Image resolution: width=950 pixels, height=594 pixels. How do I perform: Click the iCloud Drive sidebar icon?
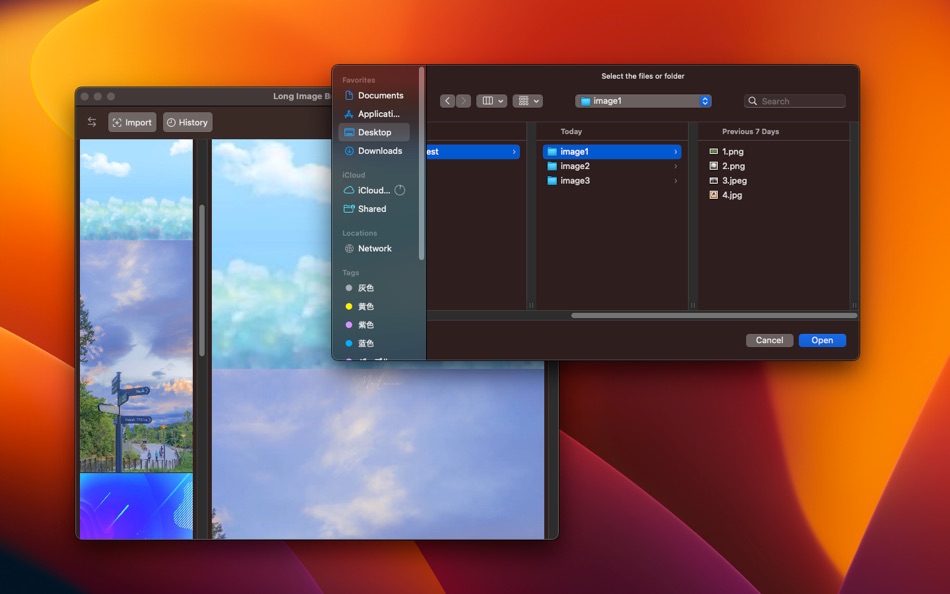[351, 190]
